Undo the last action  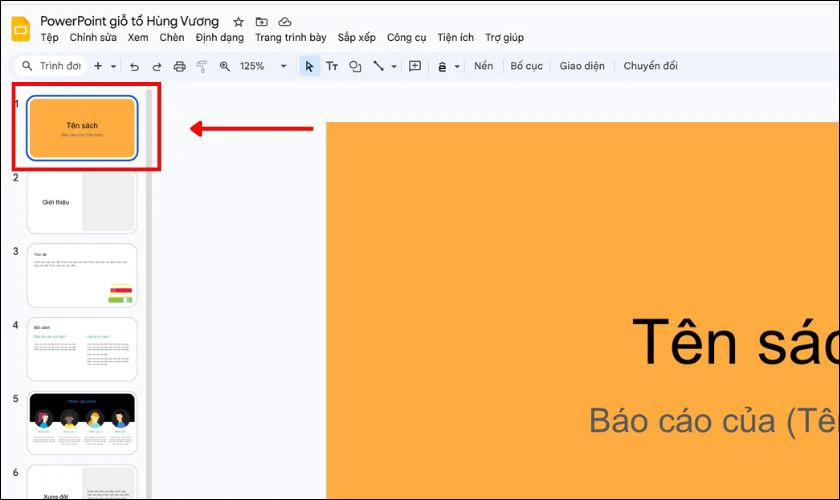[x=134, y=66]
